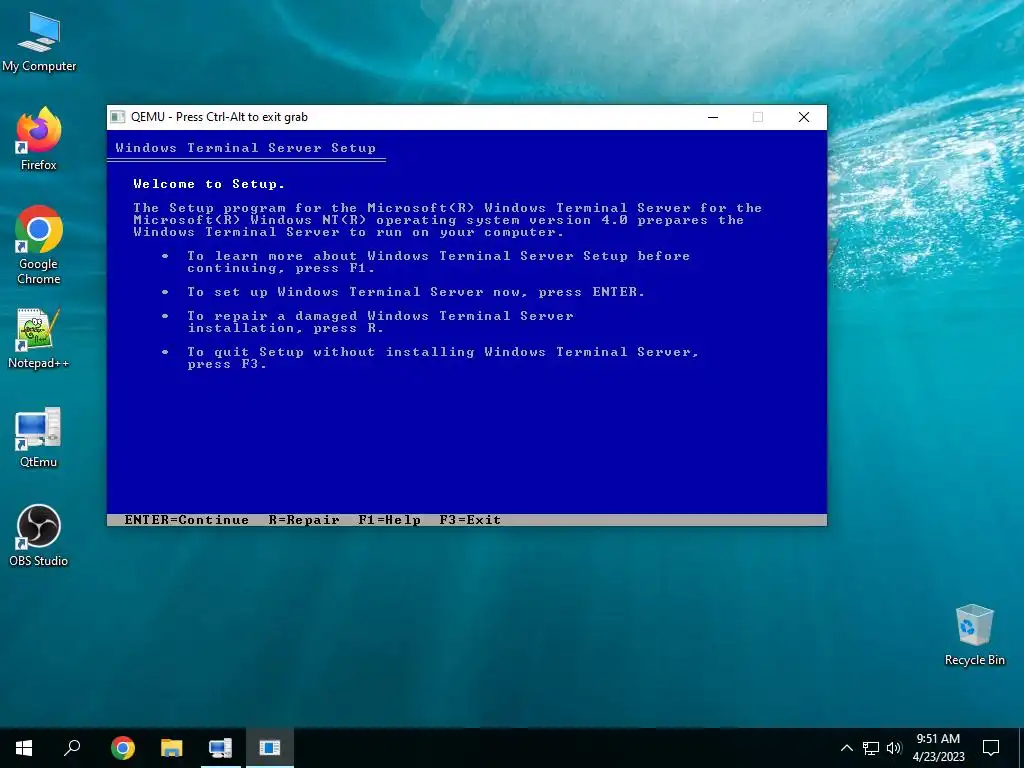Click the 'Welcome to Setup.' heading
This screenshot has width=1024, height=768.
tap(209, 184)
